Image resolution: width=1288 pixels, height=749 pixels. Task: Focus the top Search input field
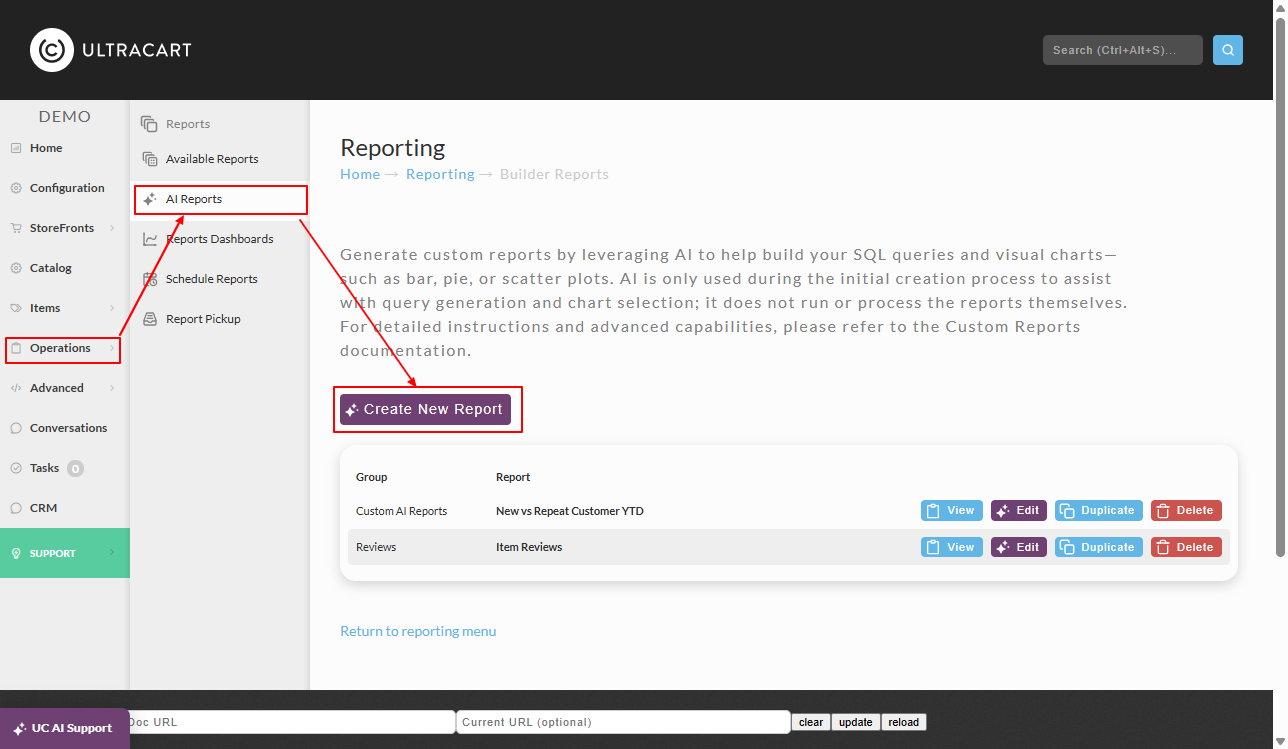tap(1123, 50)
